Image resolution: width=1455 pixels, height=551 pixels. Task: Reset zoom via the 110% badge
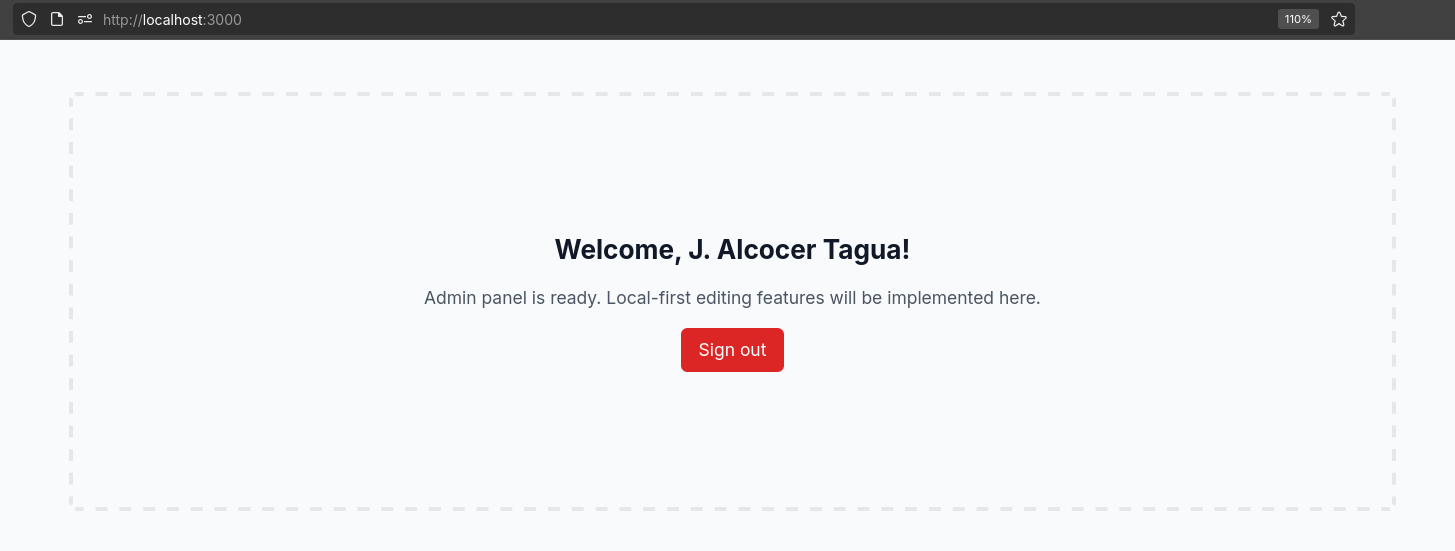click(x=1298, y=19)
